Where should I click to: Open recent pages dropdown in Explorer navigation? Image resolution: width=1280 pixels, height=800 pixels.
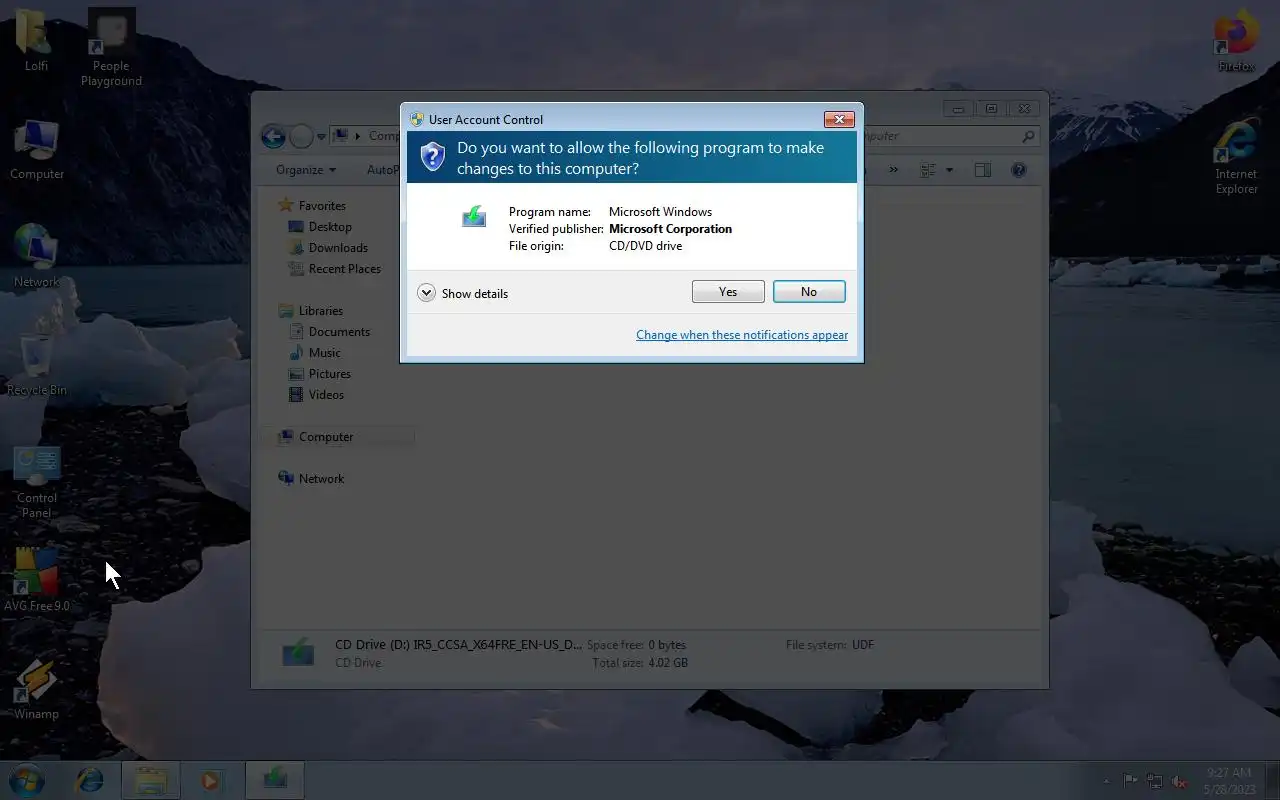(x=321, y=137)
